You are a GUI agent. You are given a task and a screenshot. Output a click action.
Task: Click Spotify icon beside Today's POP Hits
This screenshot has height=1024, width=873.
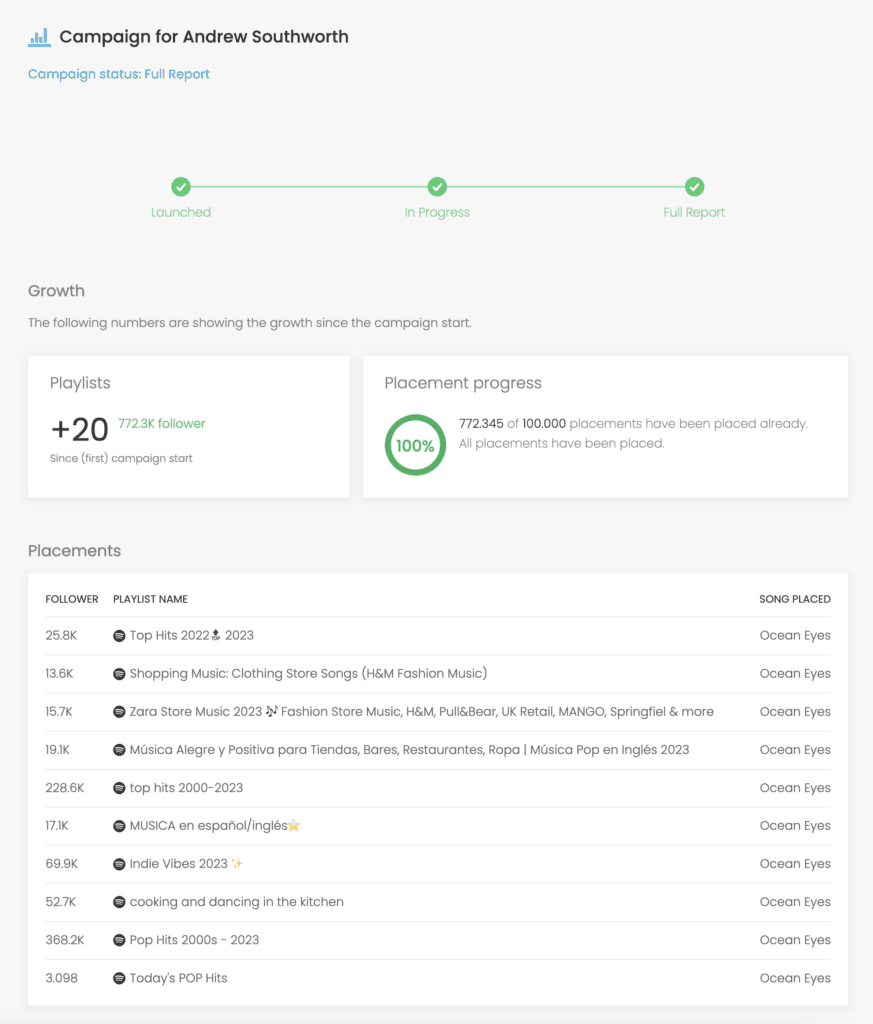point(119,978)
